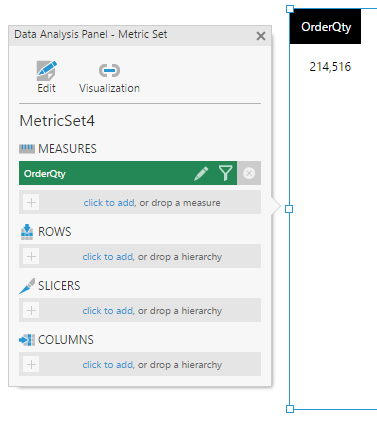Click the plus icon under Measures
377x421 pixels.
click(31, 202)
